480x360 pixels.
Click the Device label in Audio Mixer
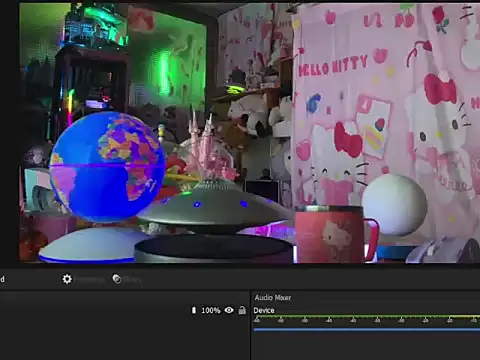point(264,310)
